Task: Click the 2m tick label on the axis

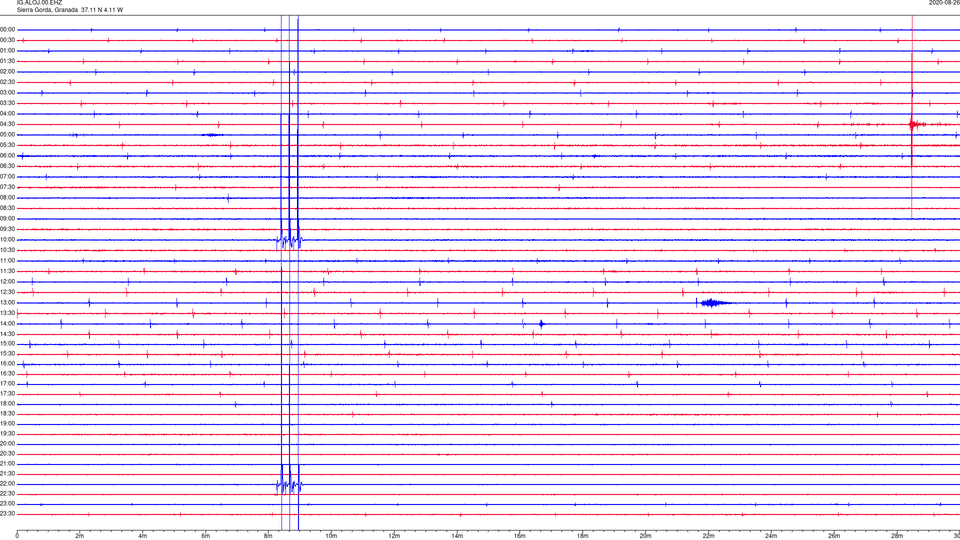Action: coord(80,536)
